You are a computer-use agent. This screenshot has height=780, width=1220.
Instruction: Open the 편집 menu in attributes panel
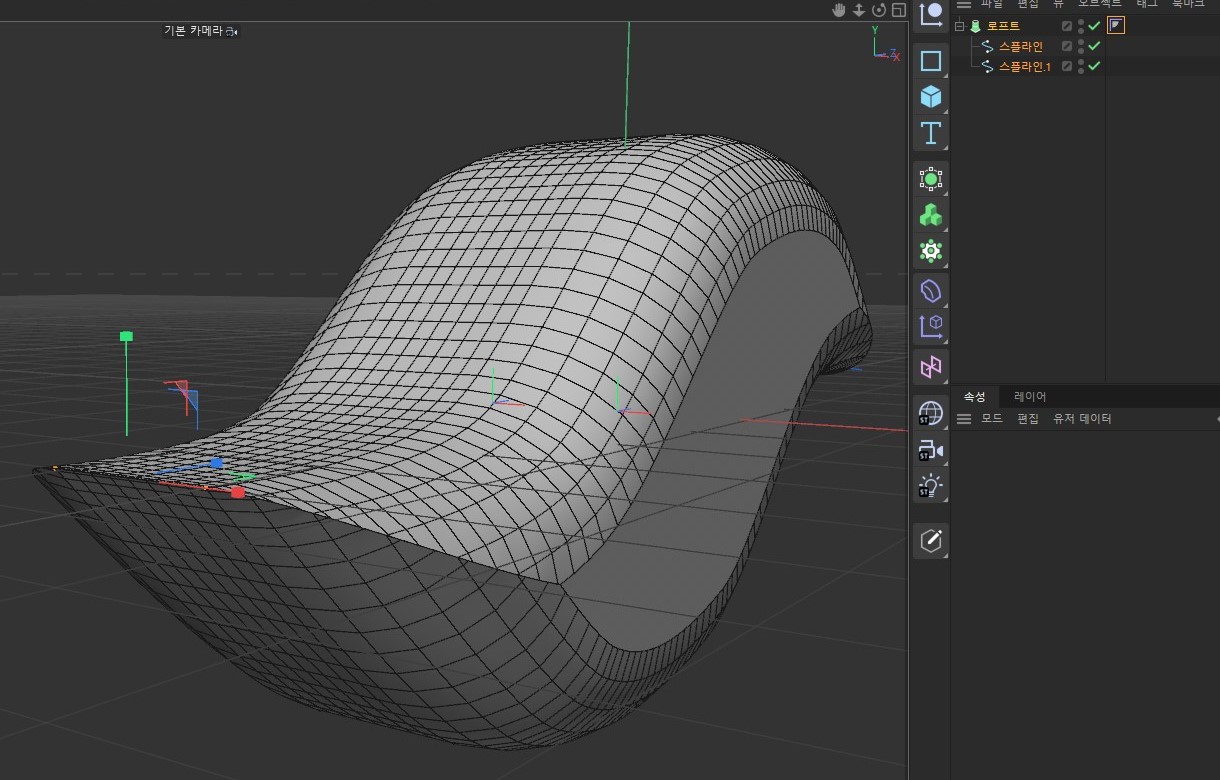(x=1028, y=419)
